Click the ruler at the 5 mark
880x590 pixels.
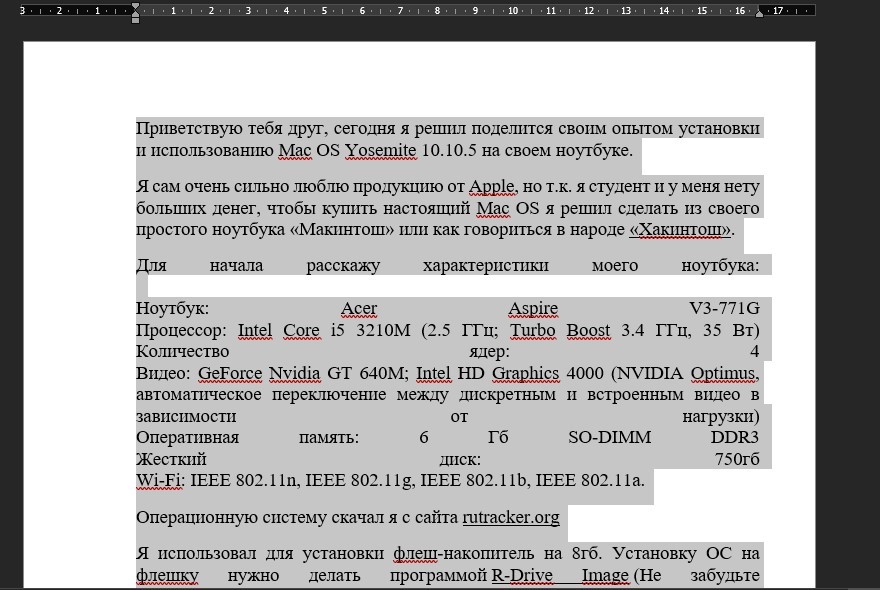pyautogui.click(x=324, y=11)
